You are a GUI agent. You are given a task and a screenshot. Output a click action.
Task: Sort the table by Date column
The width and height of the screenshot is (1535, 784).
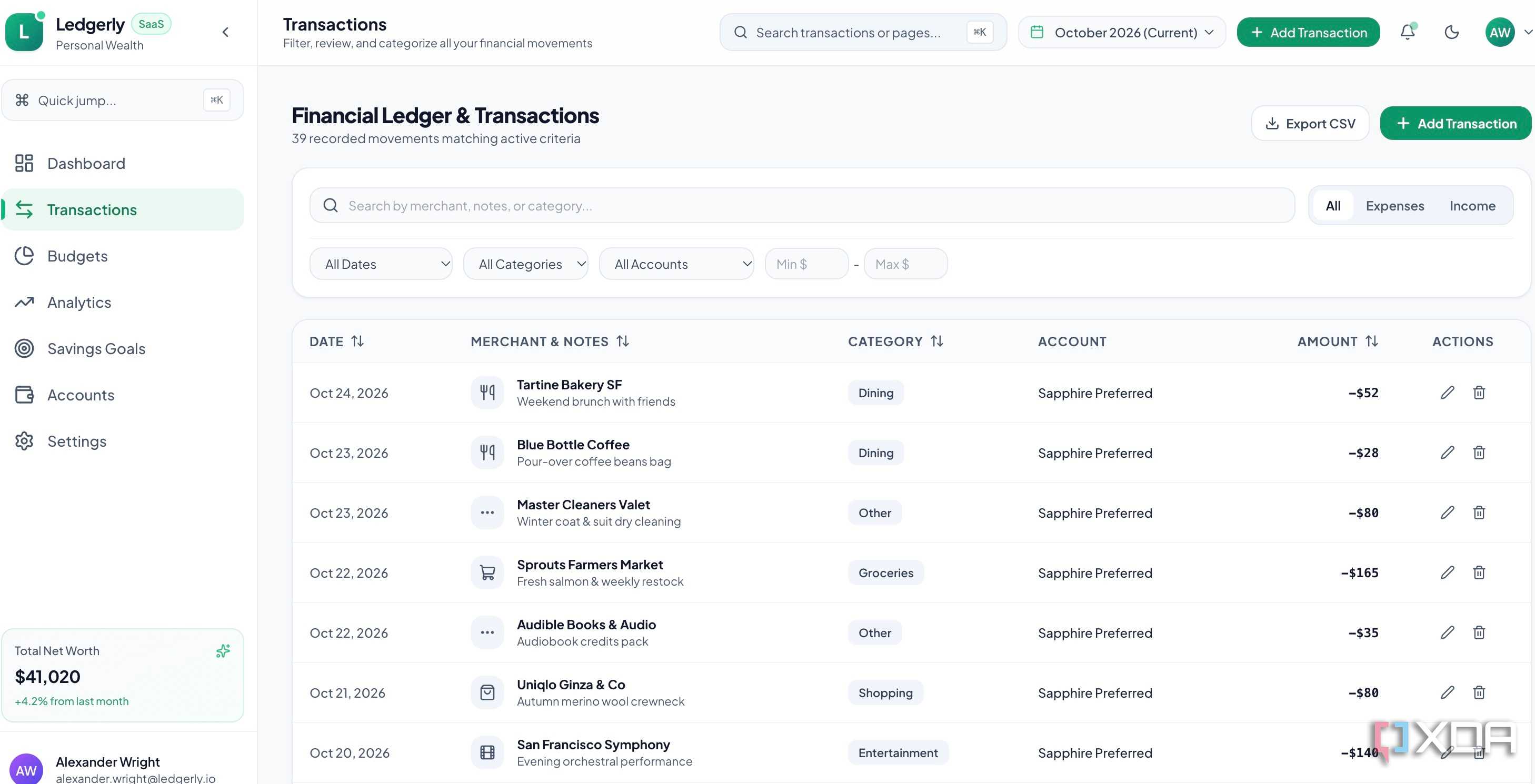pos(337,341)
